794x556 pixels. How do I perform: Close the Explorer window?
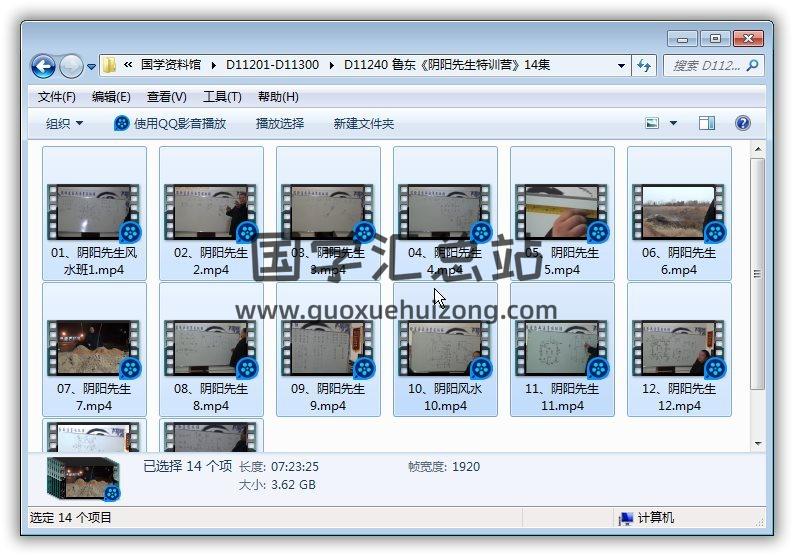(x=748, y=39)
